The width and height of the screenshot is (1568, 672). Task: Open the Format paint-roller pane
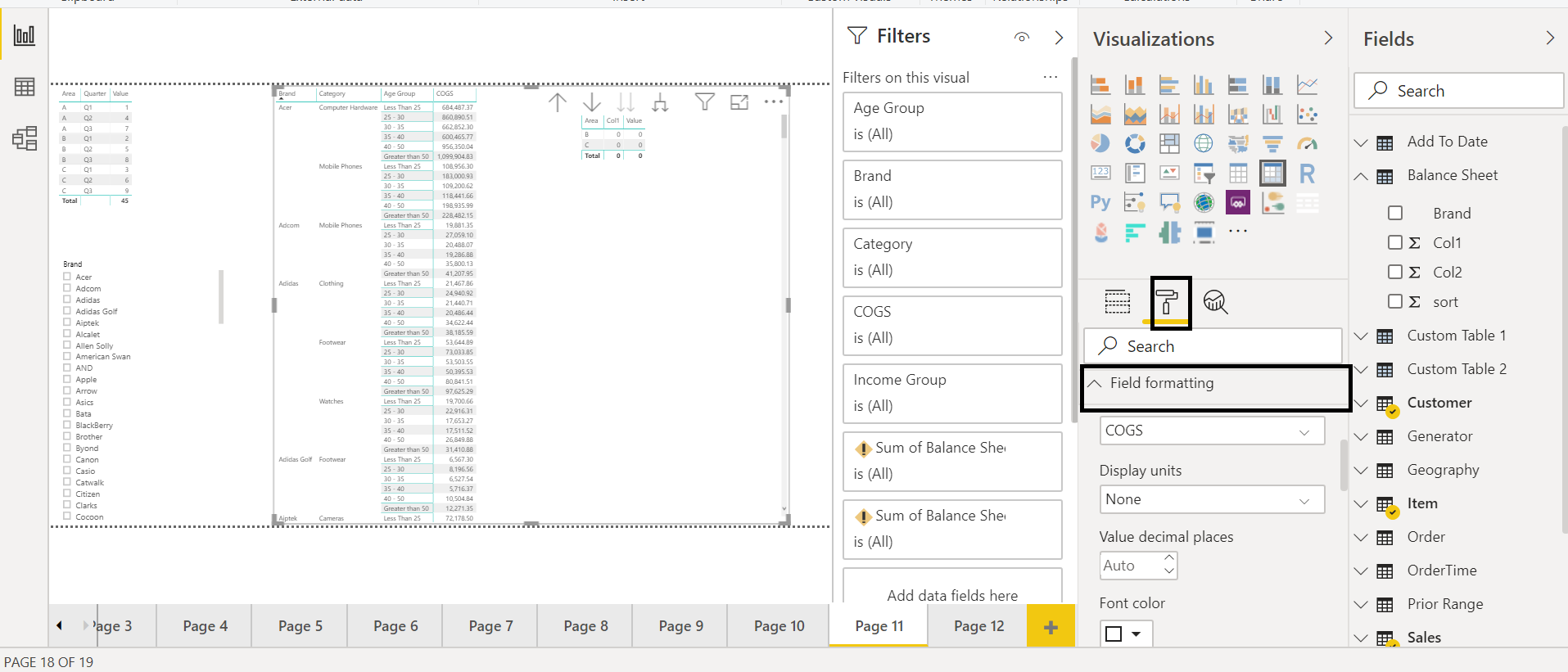click(1169, 302)
